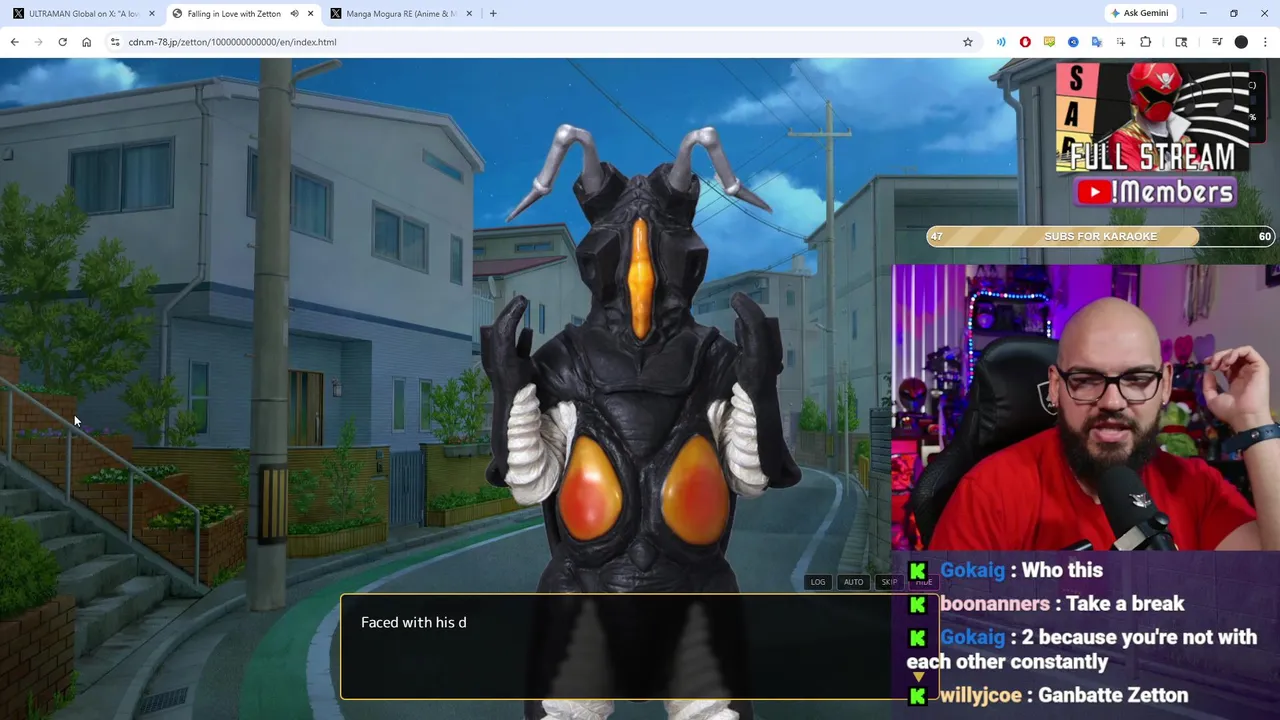Open the blue circular extension icon
The width and height of the screenshot is (1280, 720).
pos(1073,42)
